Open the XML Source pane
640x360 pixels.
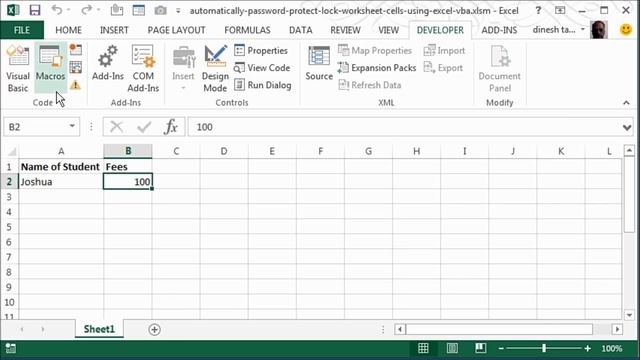(319, 63)
